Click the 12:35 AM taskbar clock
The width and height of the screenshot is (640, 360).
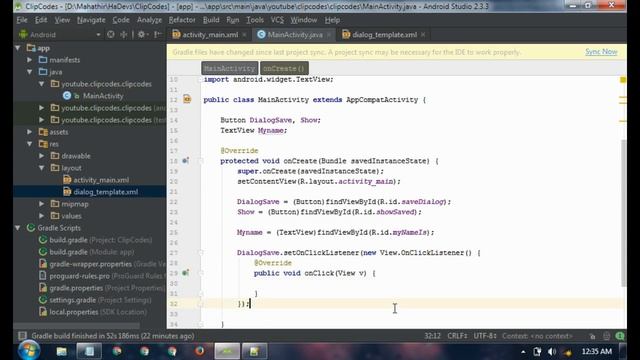(x=596, y=351)
